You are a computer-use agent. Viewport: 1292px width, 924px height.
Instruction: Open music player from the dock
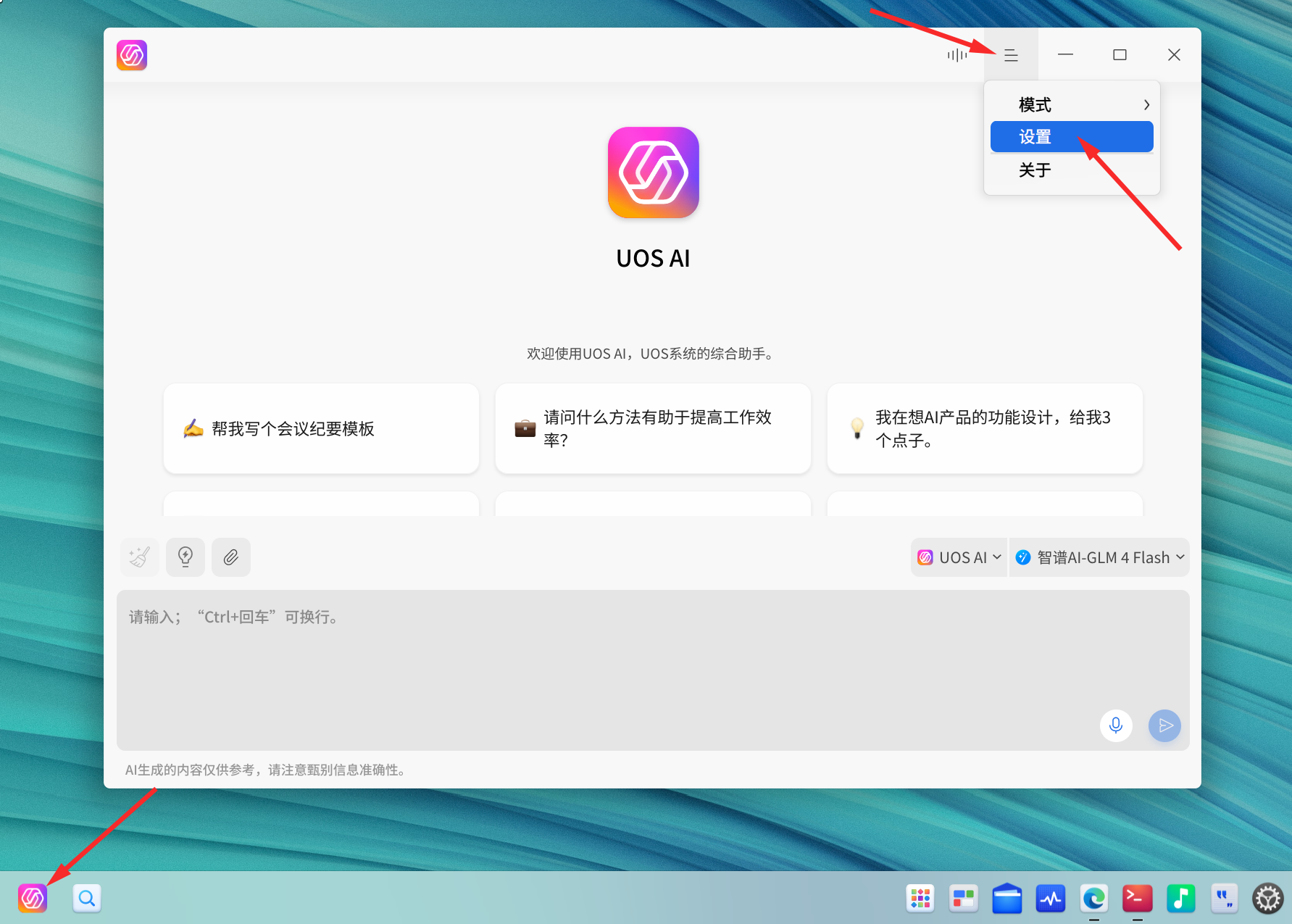coord(1181,899)
